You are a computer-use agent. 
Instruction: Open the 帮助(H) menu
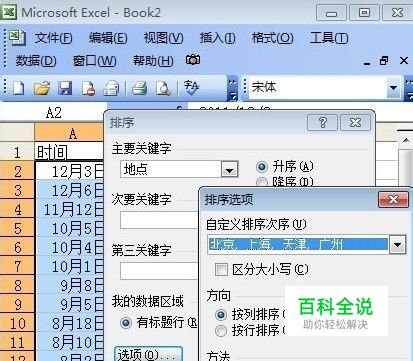click(x=153, y=61)
